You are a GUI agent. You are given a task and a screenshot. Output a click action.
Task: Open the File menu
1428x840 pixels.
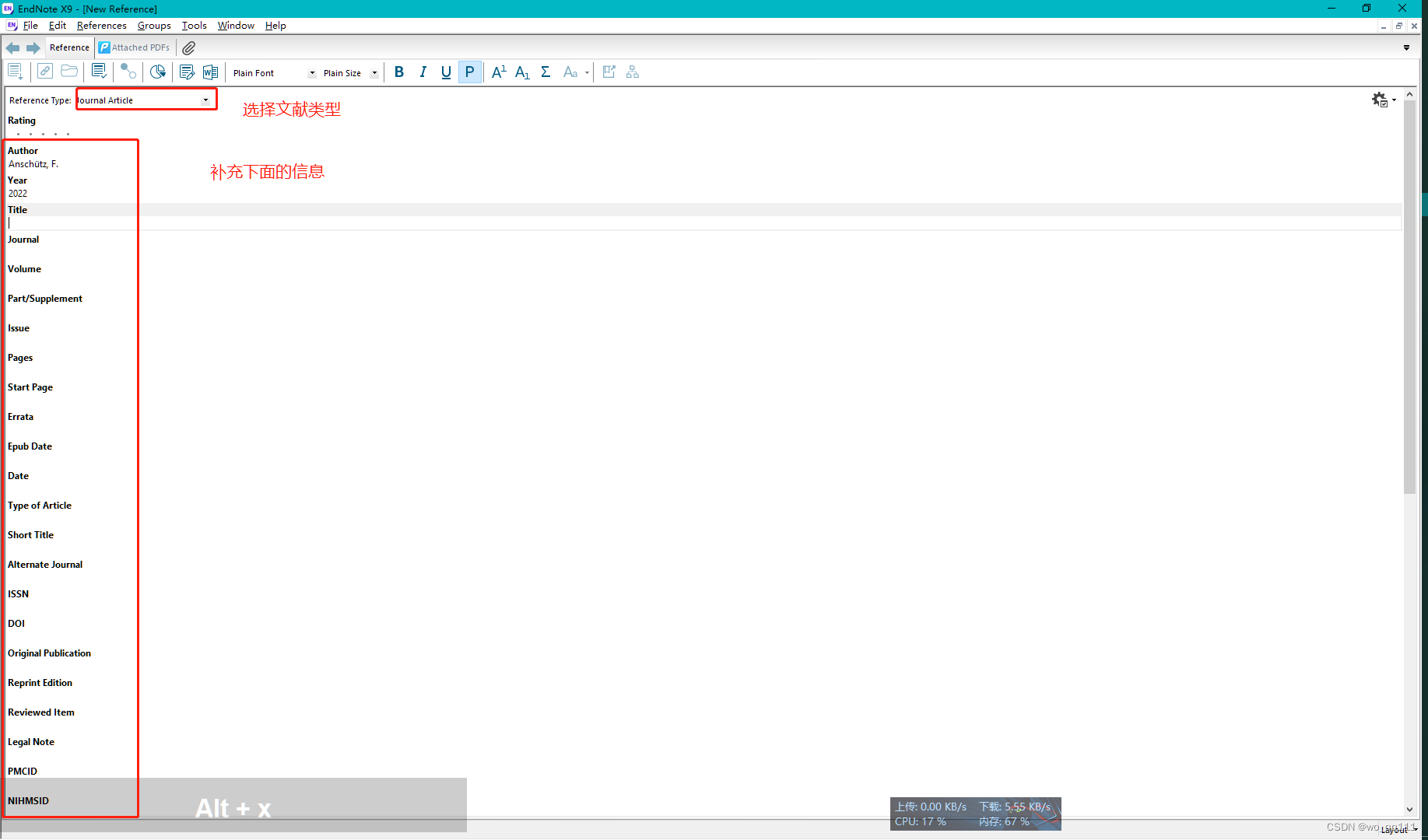[30, 26]
